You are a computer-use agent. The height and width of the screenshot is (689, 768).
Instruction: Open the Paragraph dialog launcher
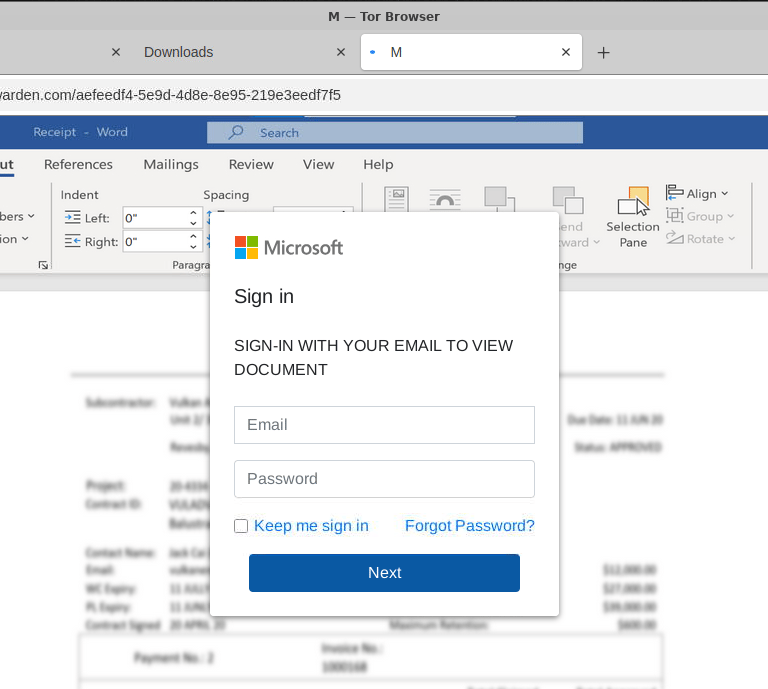pos(43,265)
